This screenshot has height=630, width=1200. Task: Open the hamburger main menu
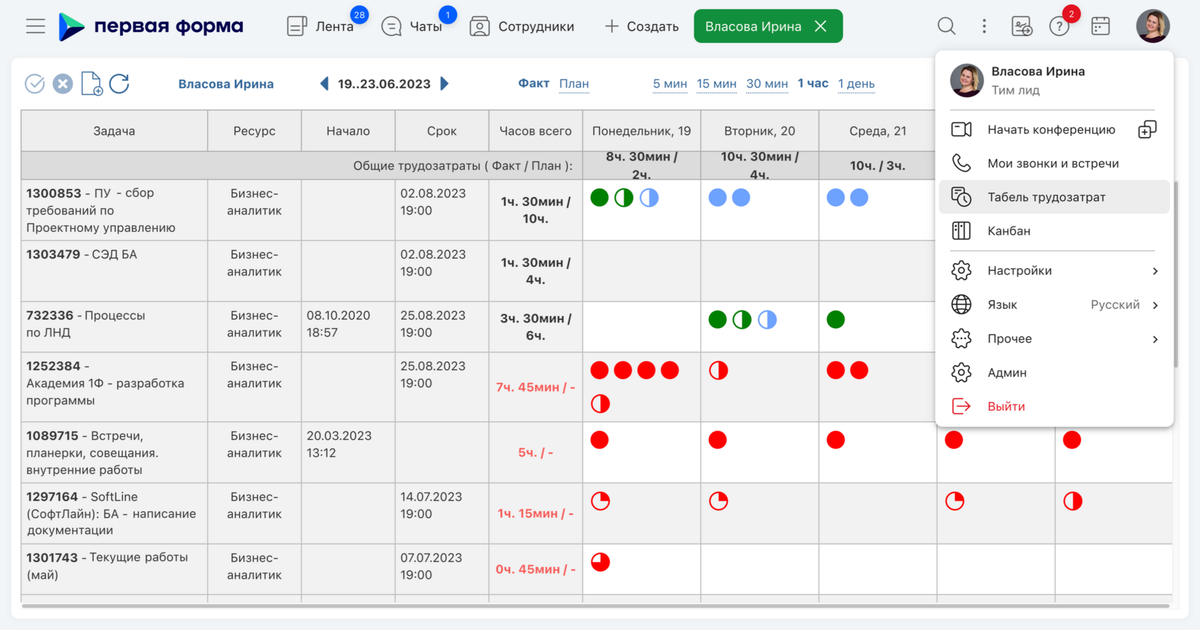pos(36,27)
